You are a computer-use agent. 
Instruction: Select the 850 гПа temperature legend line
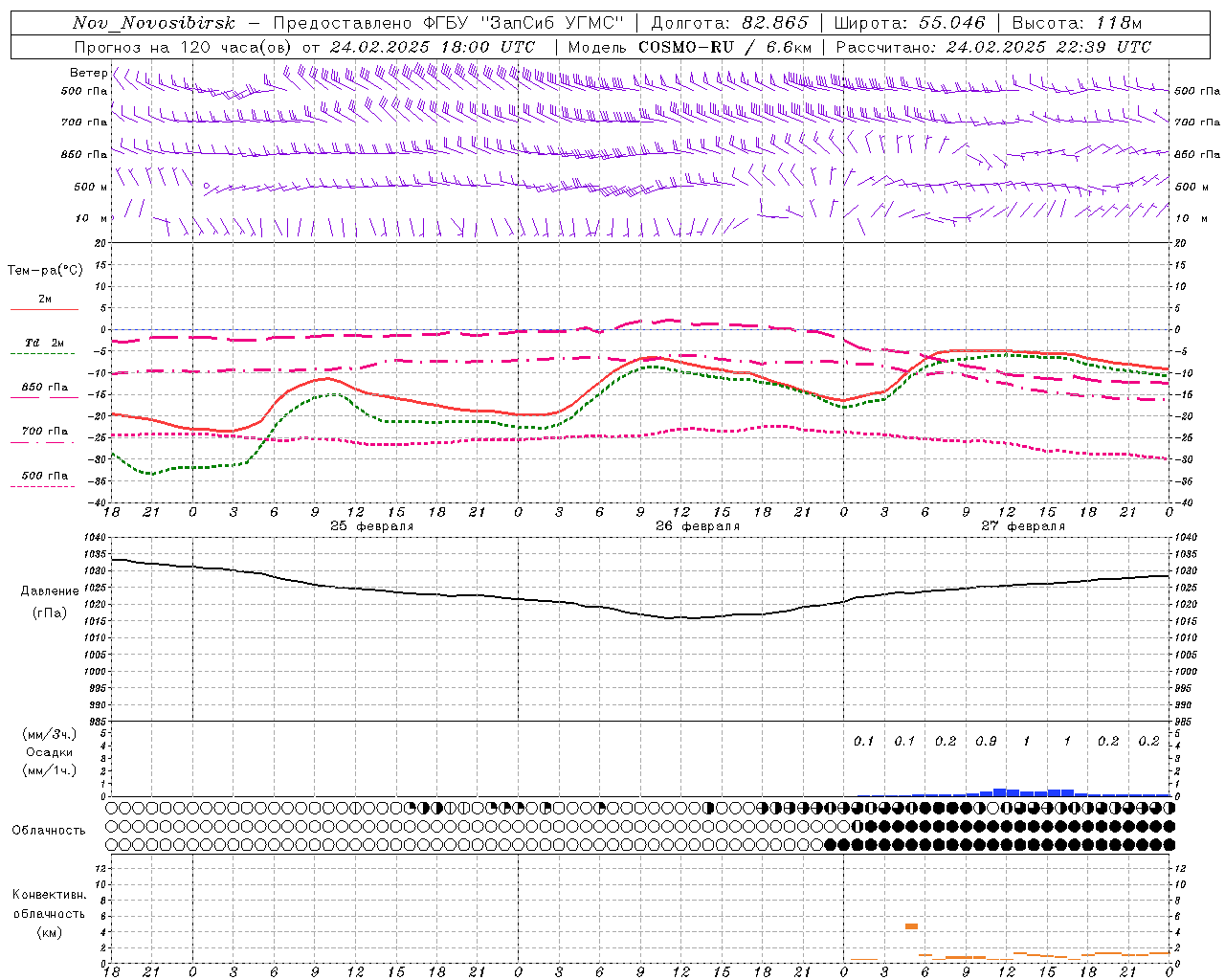tap(44, 396)
